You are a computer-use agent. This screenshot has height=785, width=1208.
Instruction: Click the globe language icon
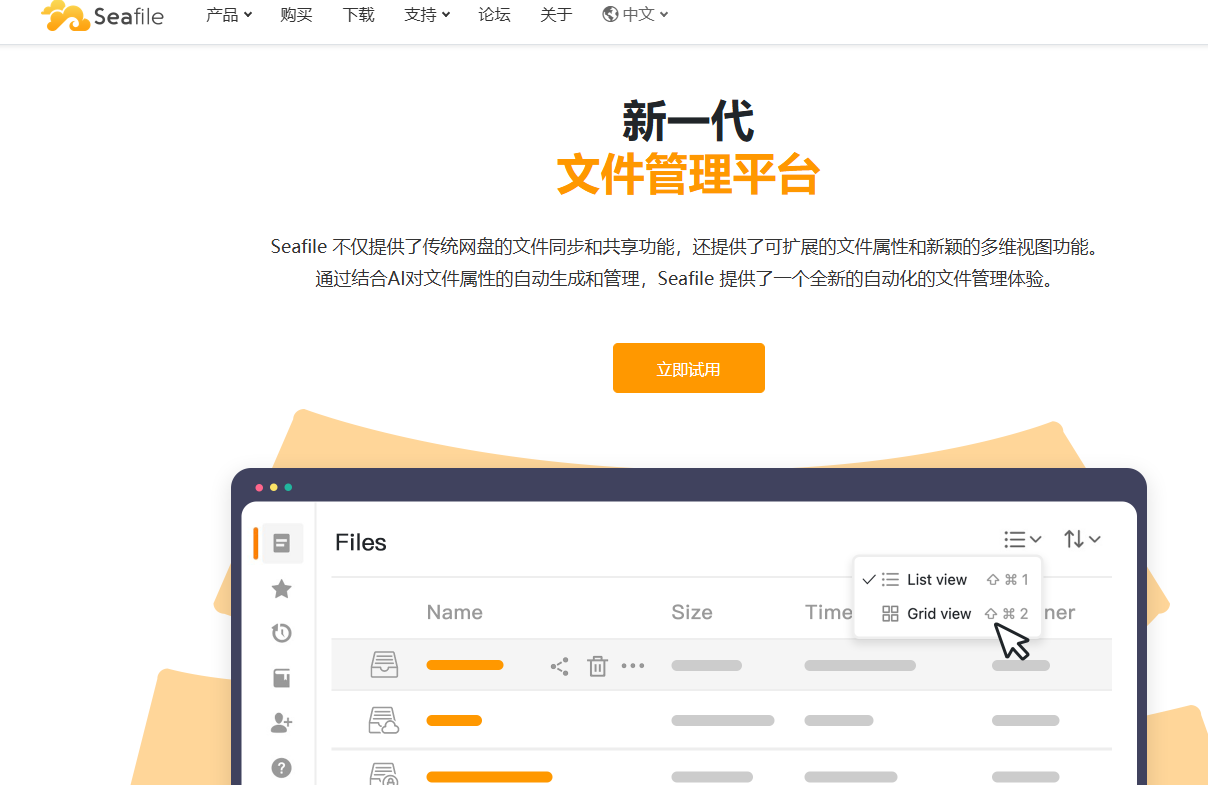click(610, 14)
